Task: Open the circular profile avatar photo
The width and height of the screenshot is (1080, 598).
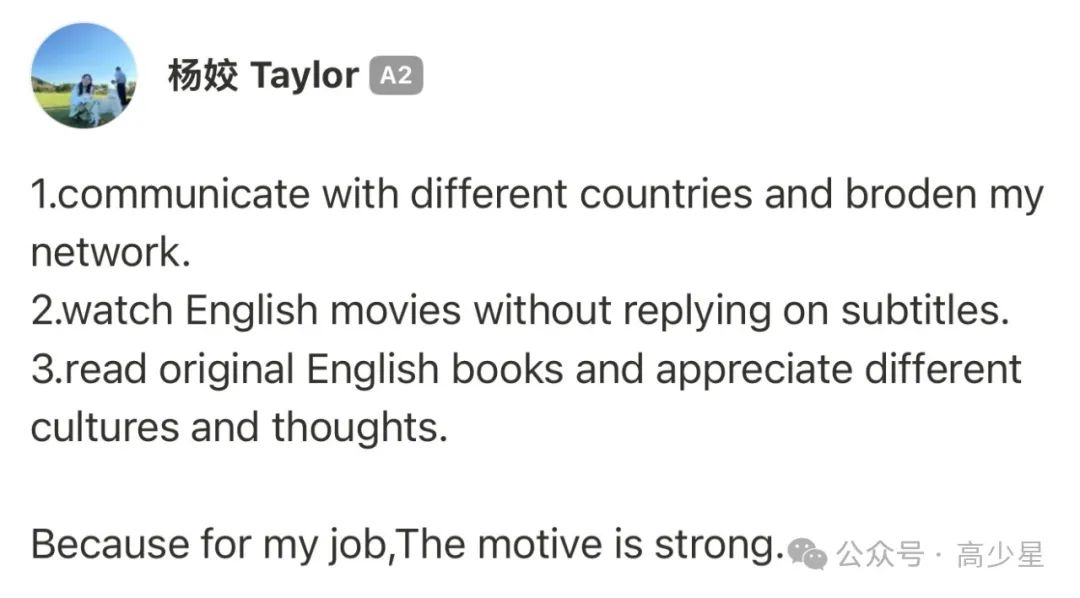Action: (84, 76)
